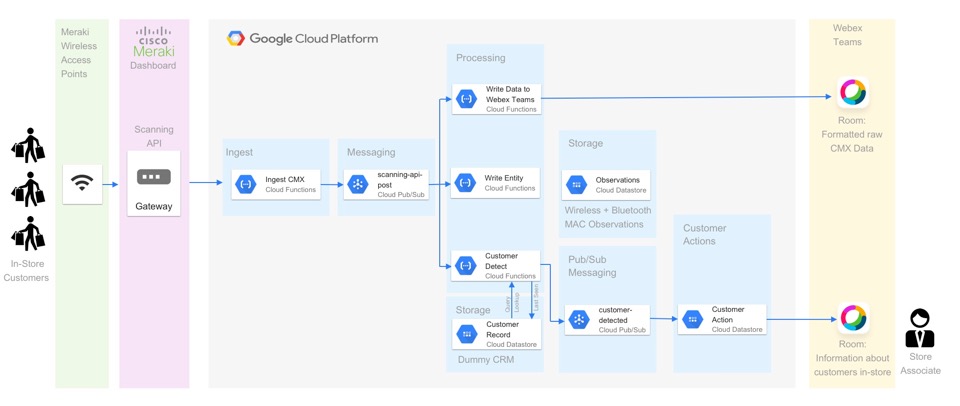Click the middle in-store customer shopper icon

[x=28, y=189]
